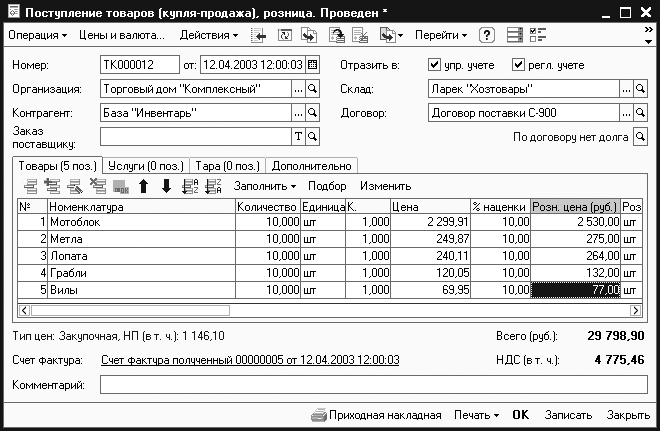This screenshot has height=431, width=660.
Task: Open the contract debt magnifier button
Action: (640, 136)
